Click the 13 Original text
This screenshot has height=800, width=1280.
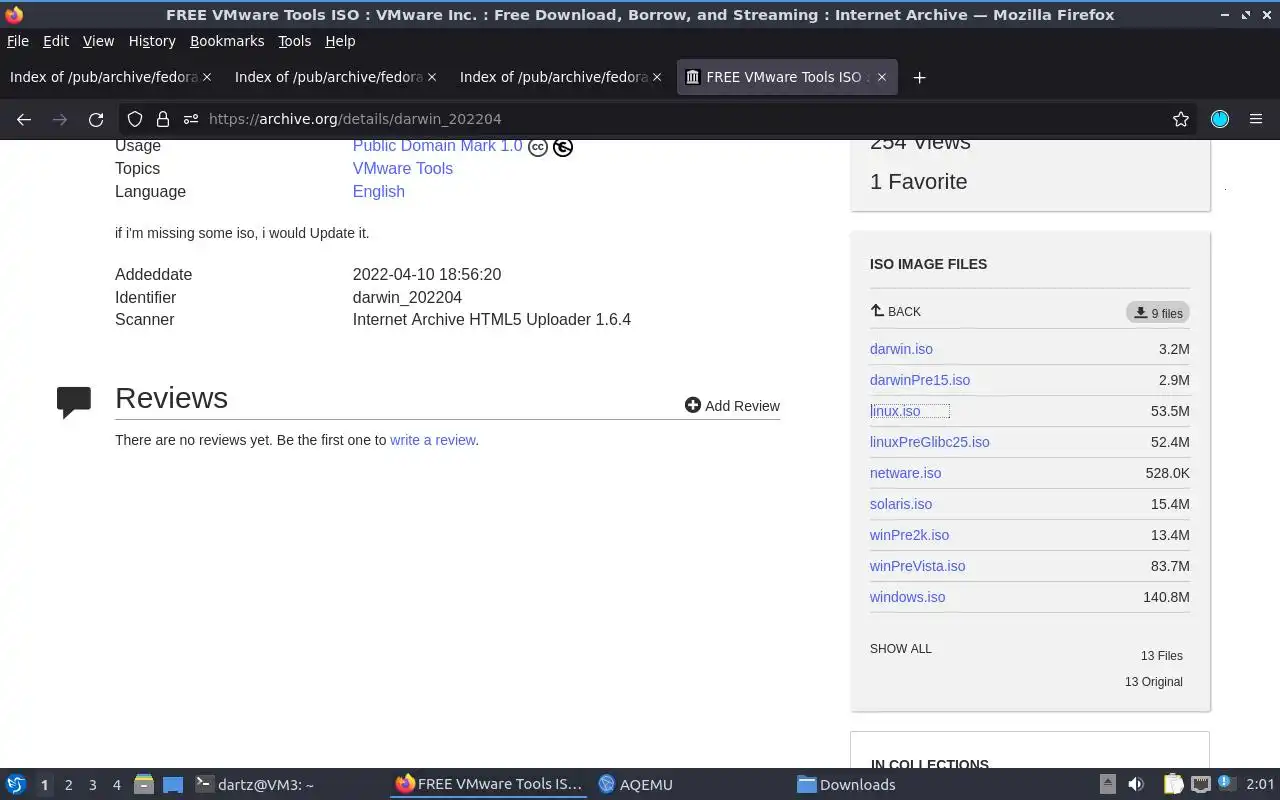pos(1153,682)
